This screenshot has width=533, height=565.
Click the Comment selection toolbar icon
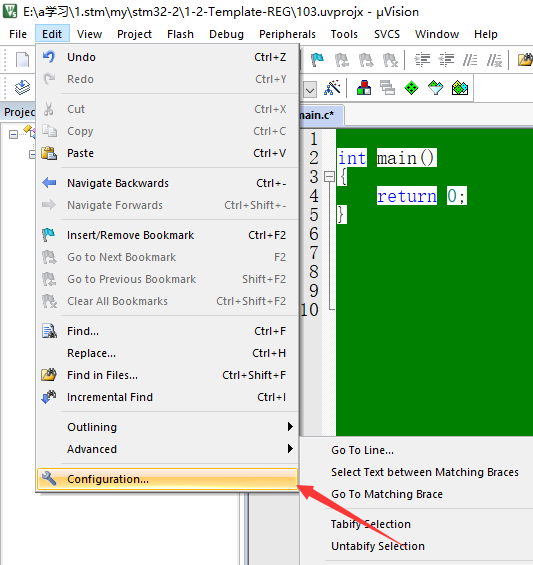click(x=470, y=59)
